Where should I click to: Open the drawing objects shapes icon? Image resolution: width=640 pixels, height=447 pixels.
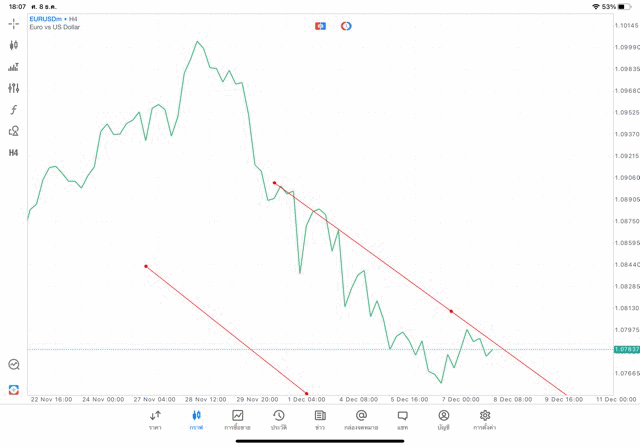point(14,131)
